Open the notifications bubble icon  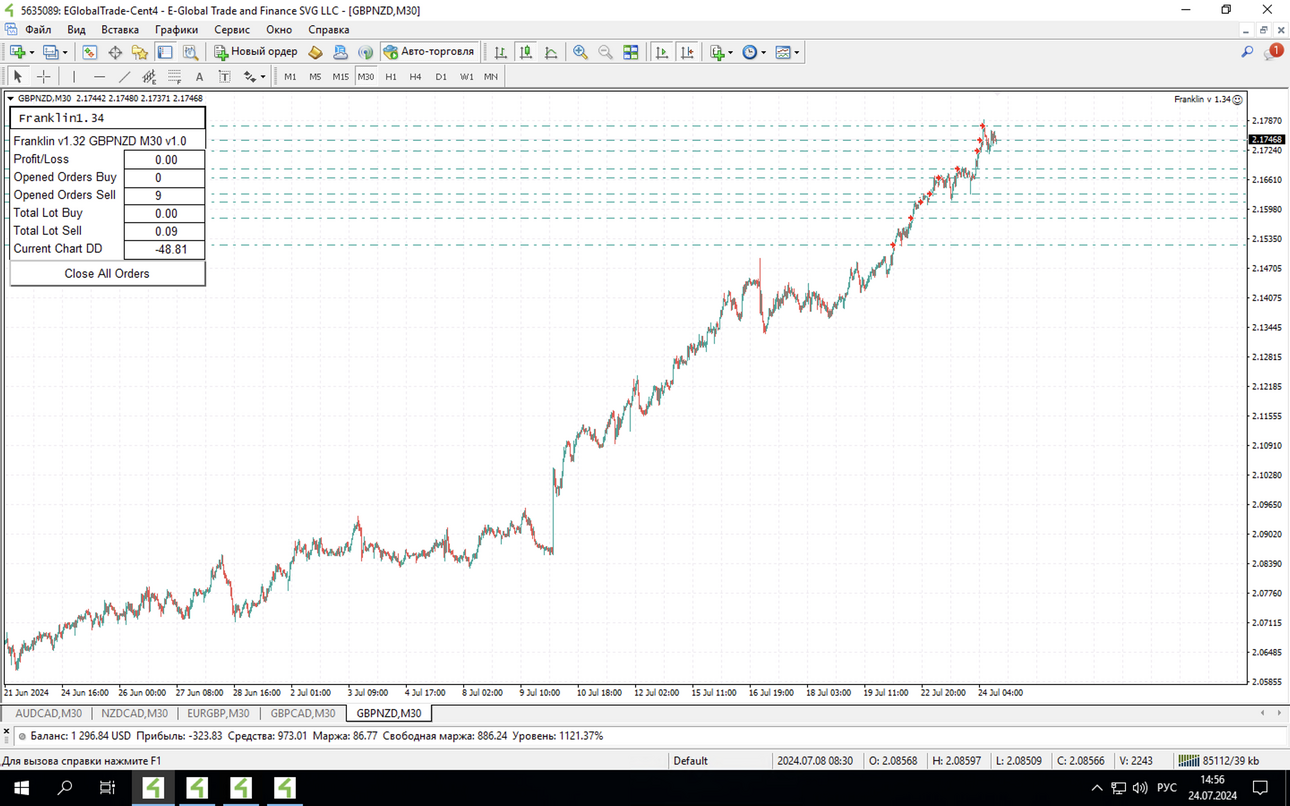point(1273,52)
